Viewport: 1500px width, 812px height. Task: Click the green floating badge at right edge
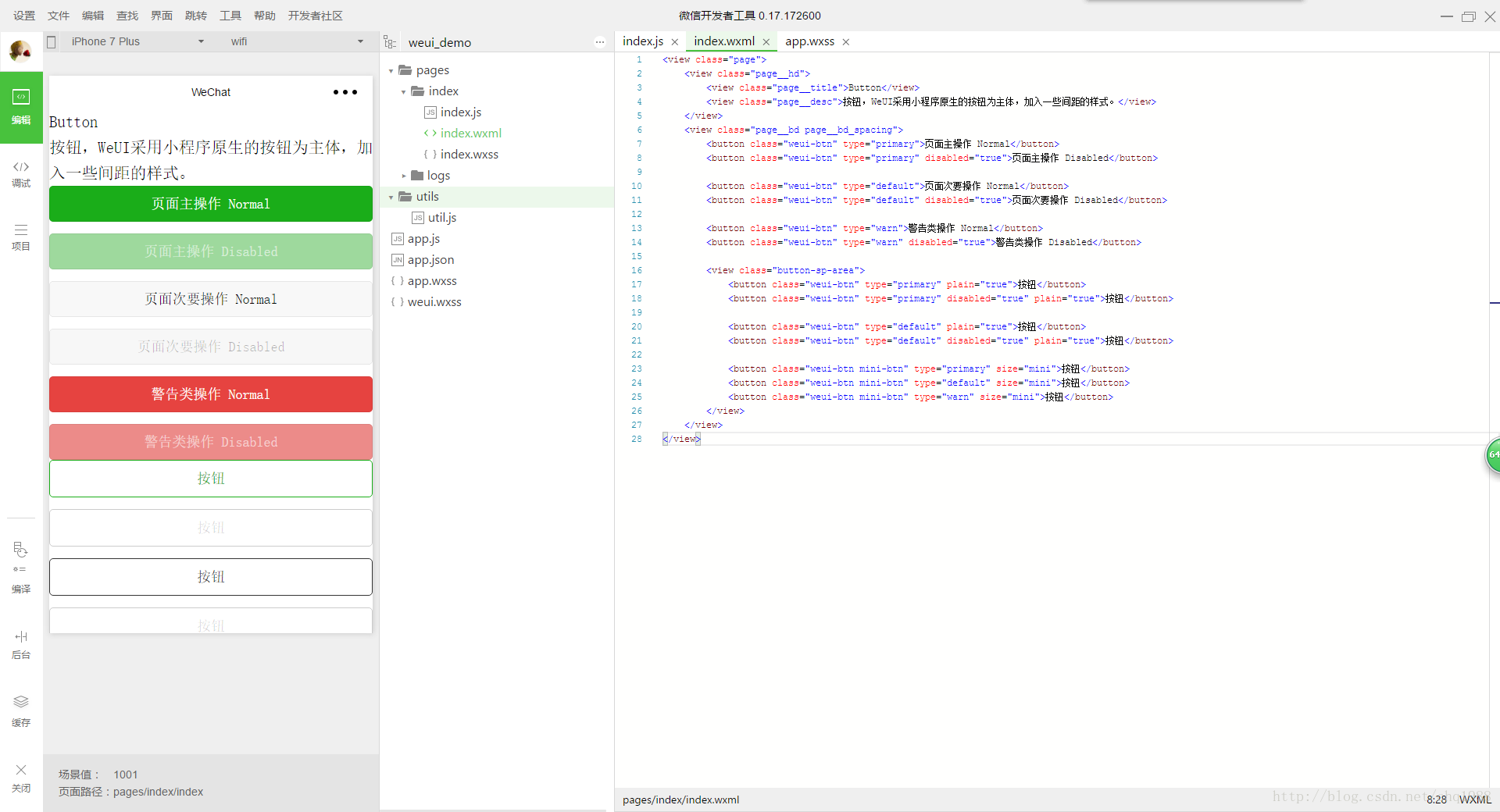click(x=1493, y=455)
